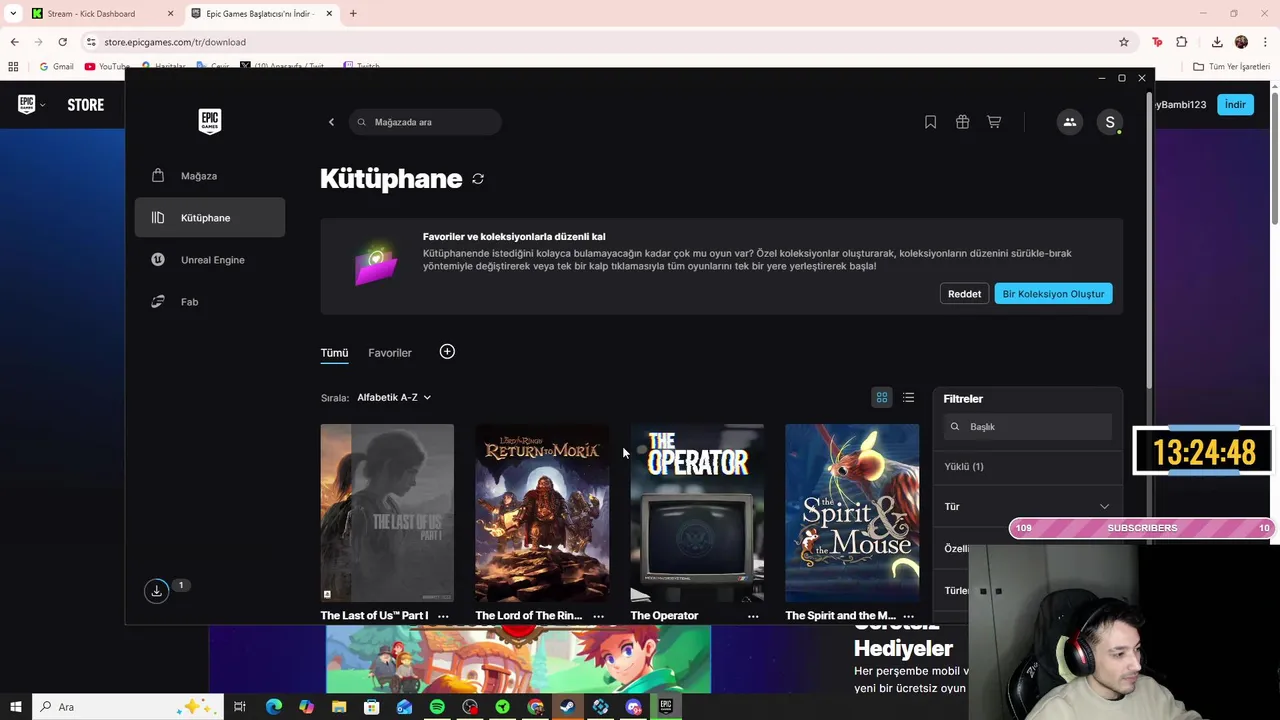Open The Spirit and the Mouse cover

click(852, 513)
